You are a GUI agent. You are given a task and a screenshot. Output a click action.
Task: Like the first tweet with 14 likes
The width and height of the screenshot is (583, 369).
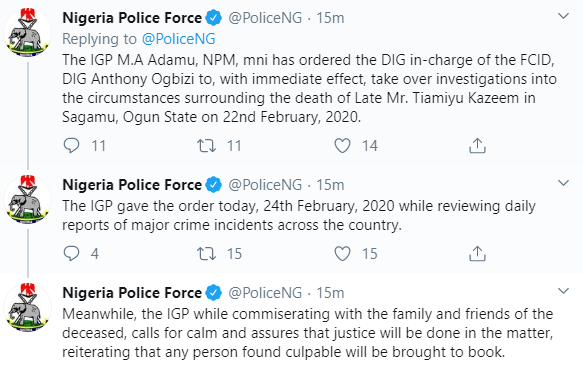tap(342, 145)
